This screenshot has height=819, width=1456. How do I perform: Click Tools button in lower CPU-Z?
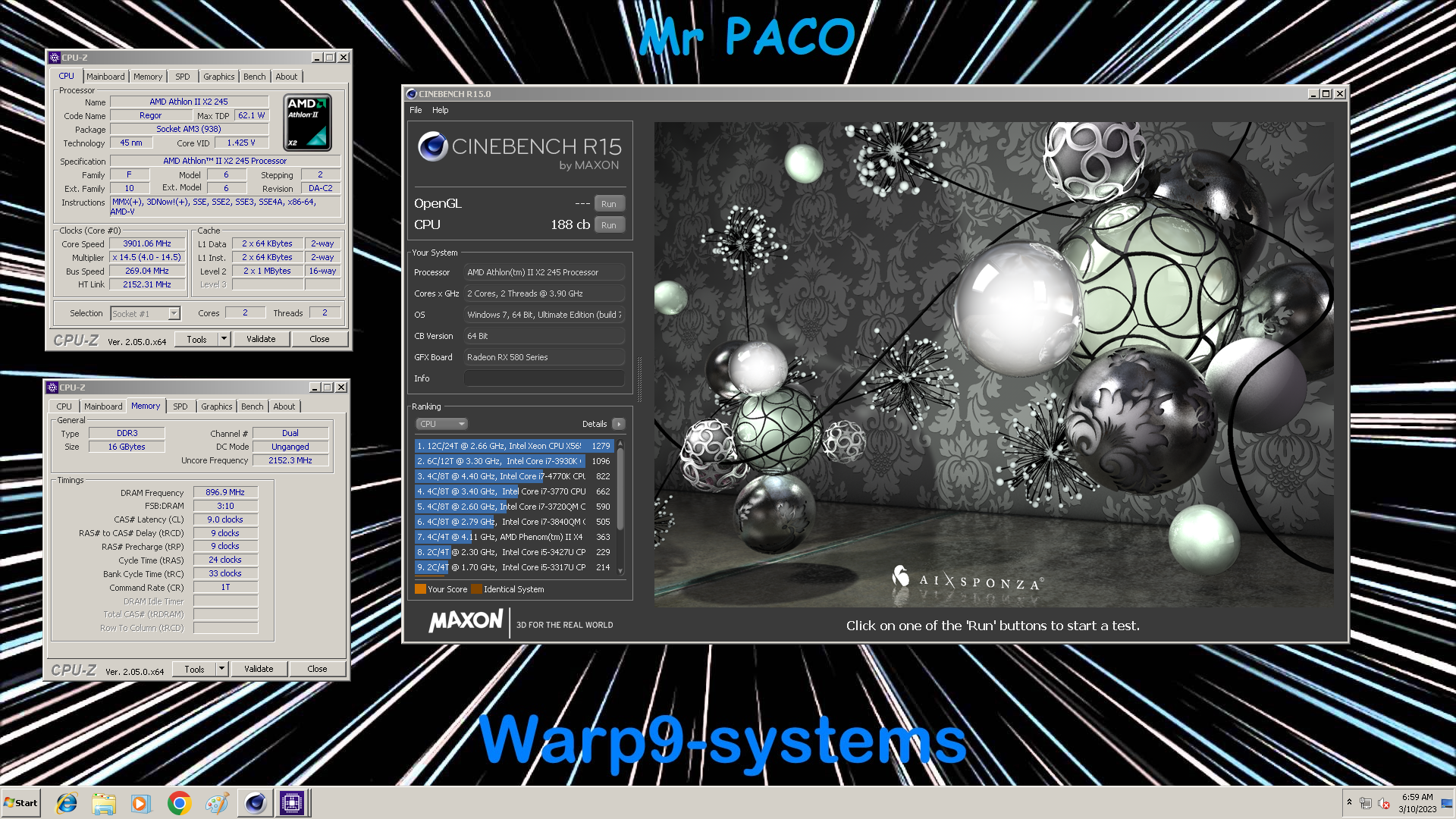click(x=194, y=670)
